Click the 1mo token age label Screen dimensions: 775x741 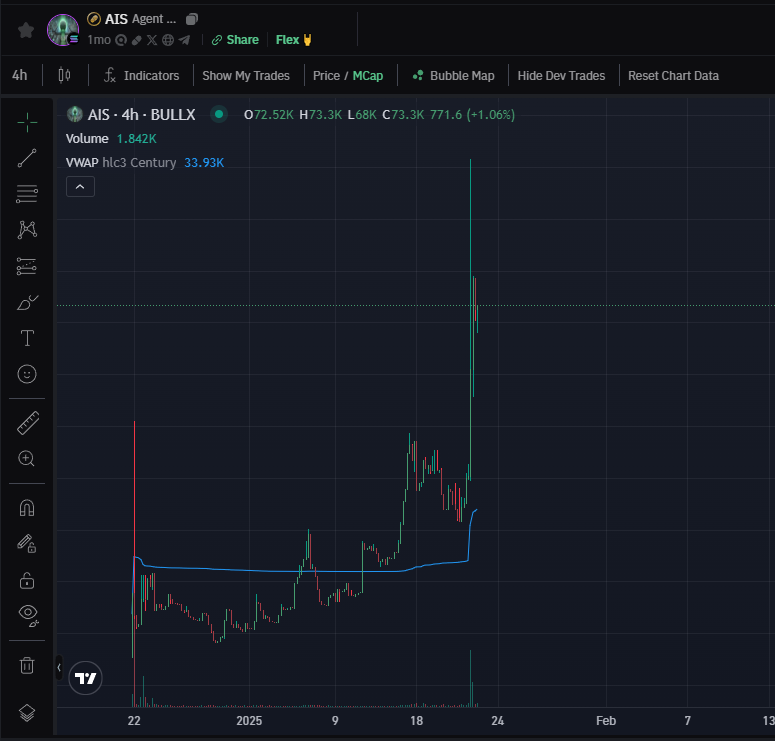coord(99,40)
